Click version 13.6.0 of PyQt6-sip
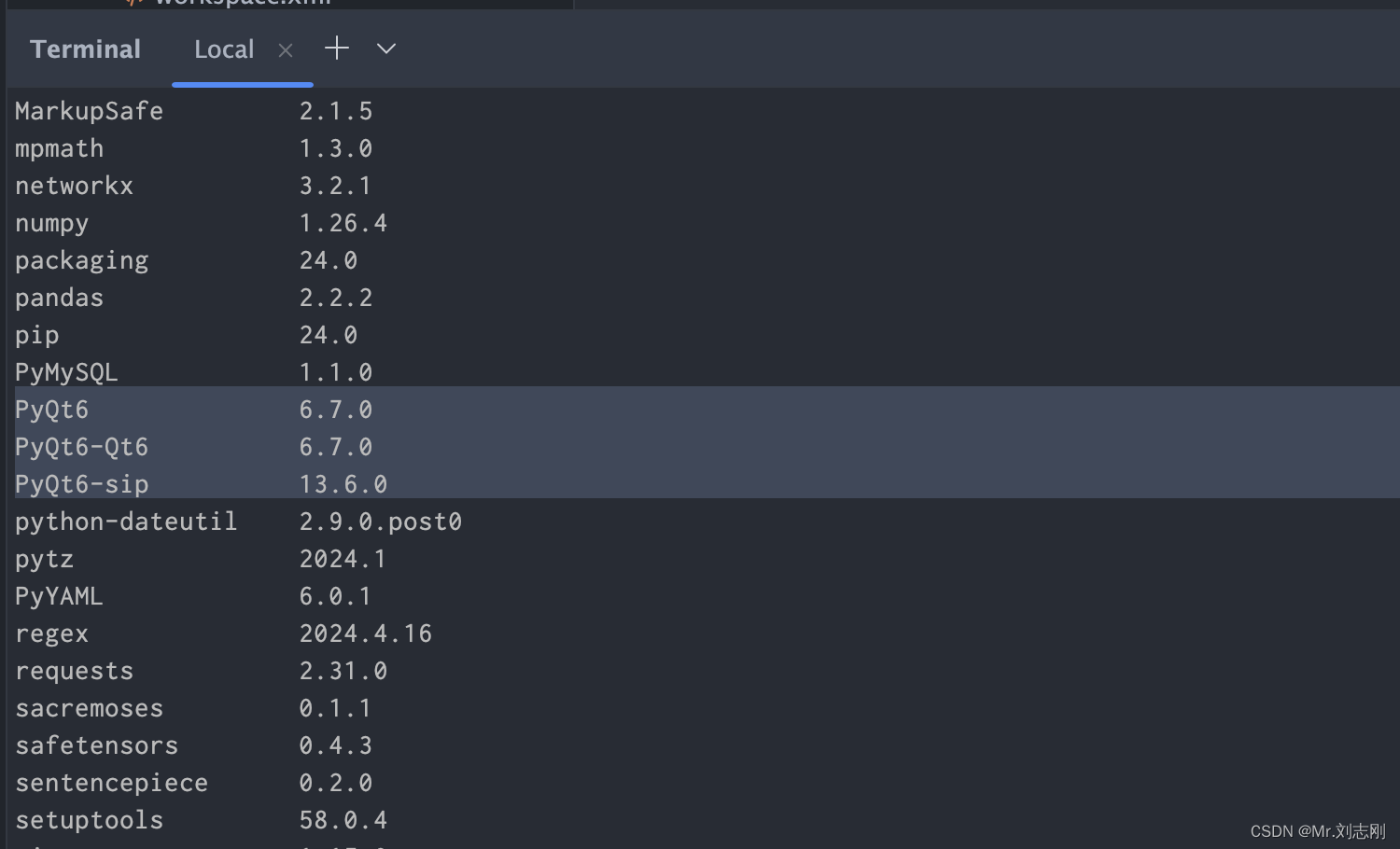1400x849 pixels. pyautogui.click(x=343, y=484)
